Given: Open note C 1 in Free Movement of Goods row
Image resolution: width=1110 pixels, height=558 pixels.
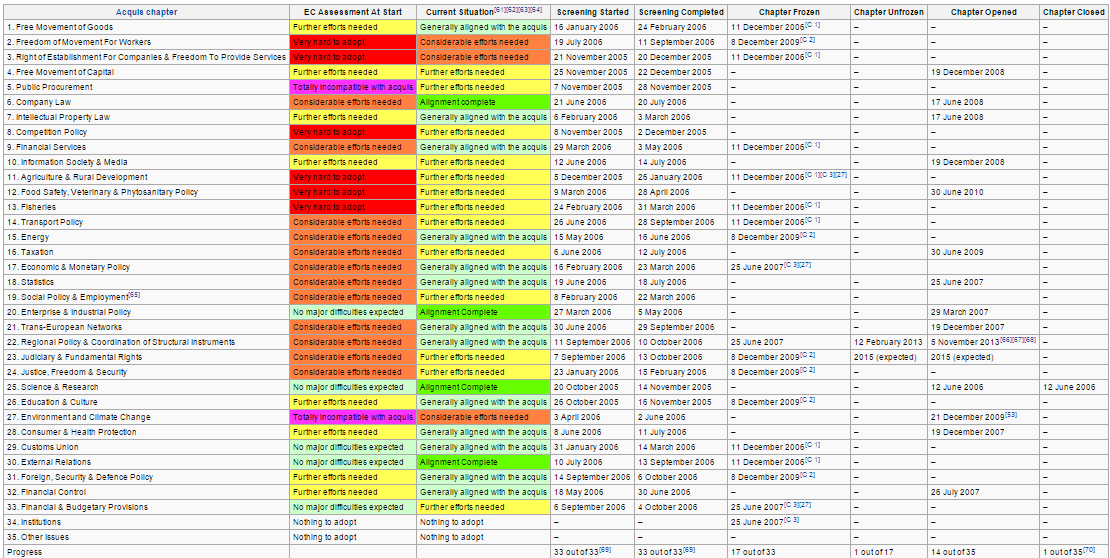Looking at the screenshot, I should click(x=813, y=25).
